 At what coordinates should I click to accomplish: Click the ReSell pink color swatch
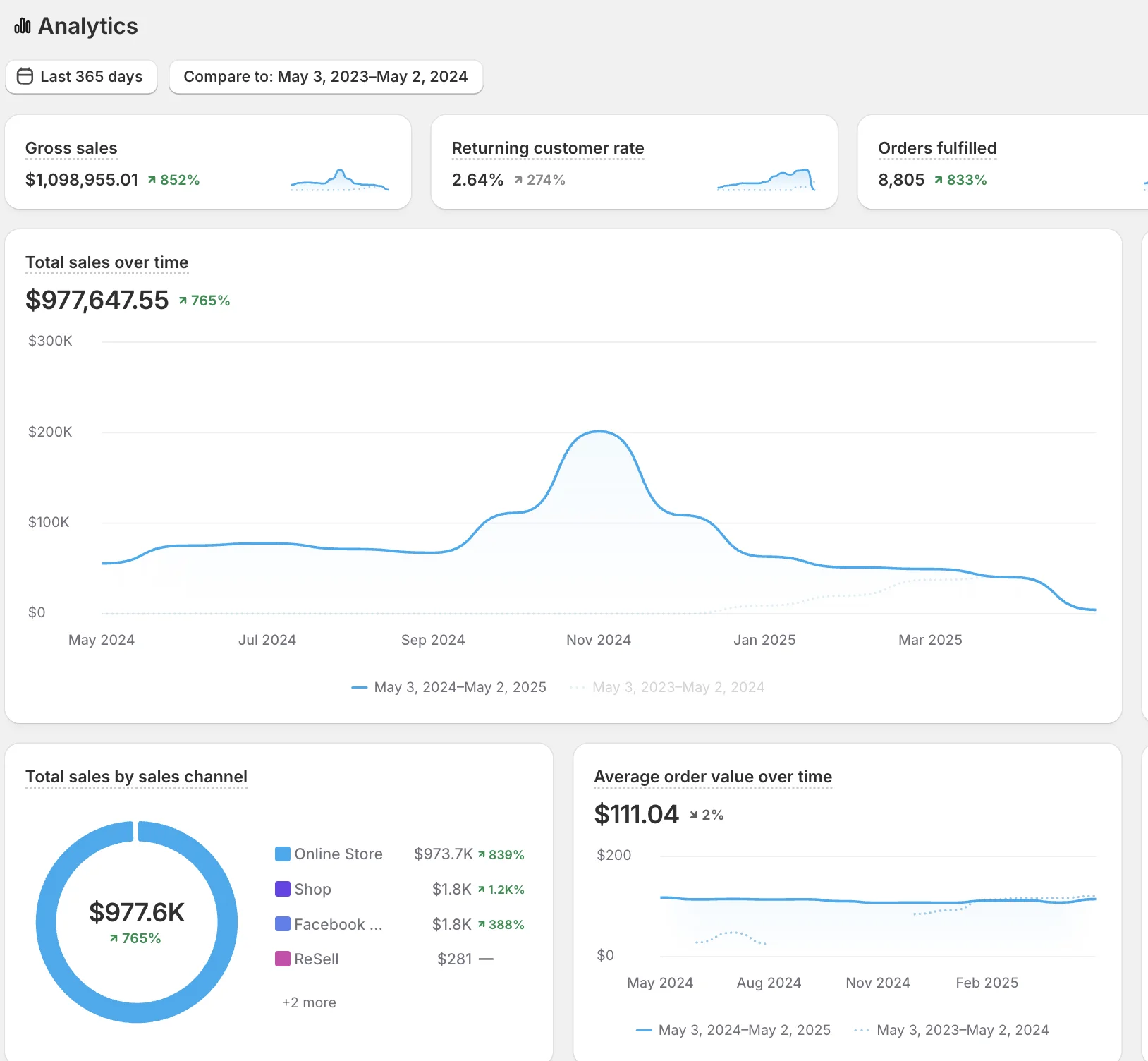[x=283, y=959]
